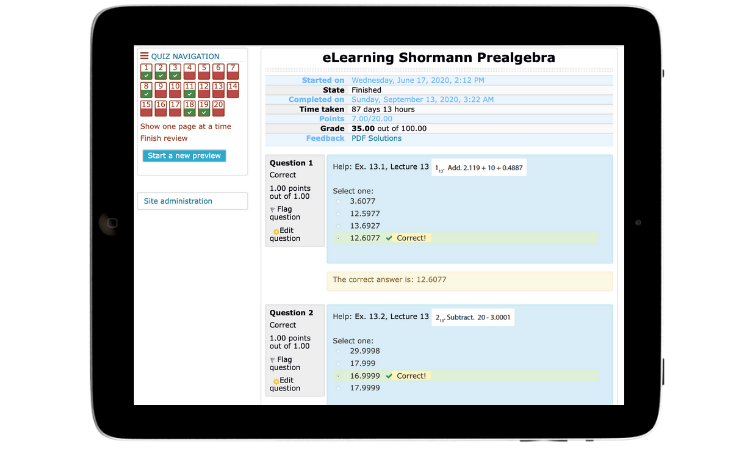Jump to question 1 in quiz navigation
This screenshot has width=750, height=450.
click(146, 71)
